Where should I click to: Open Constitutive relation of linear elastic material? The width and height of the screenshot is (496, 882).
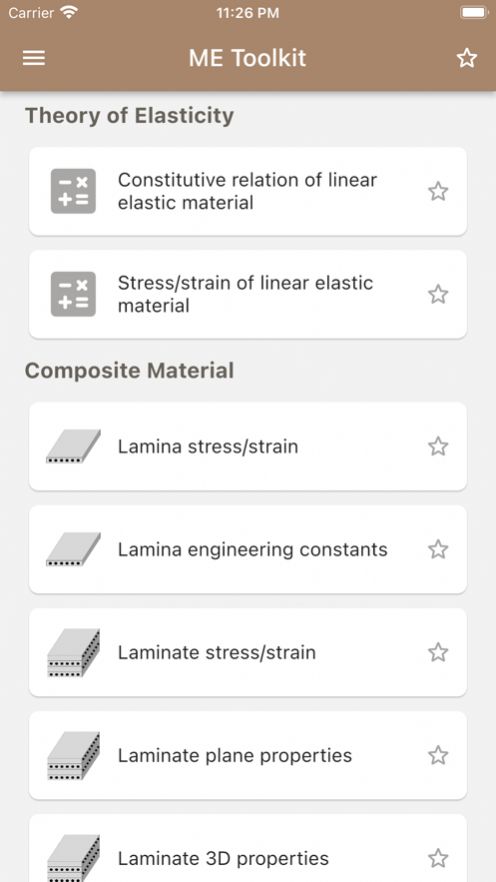247,191
